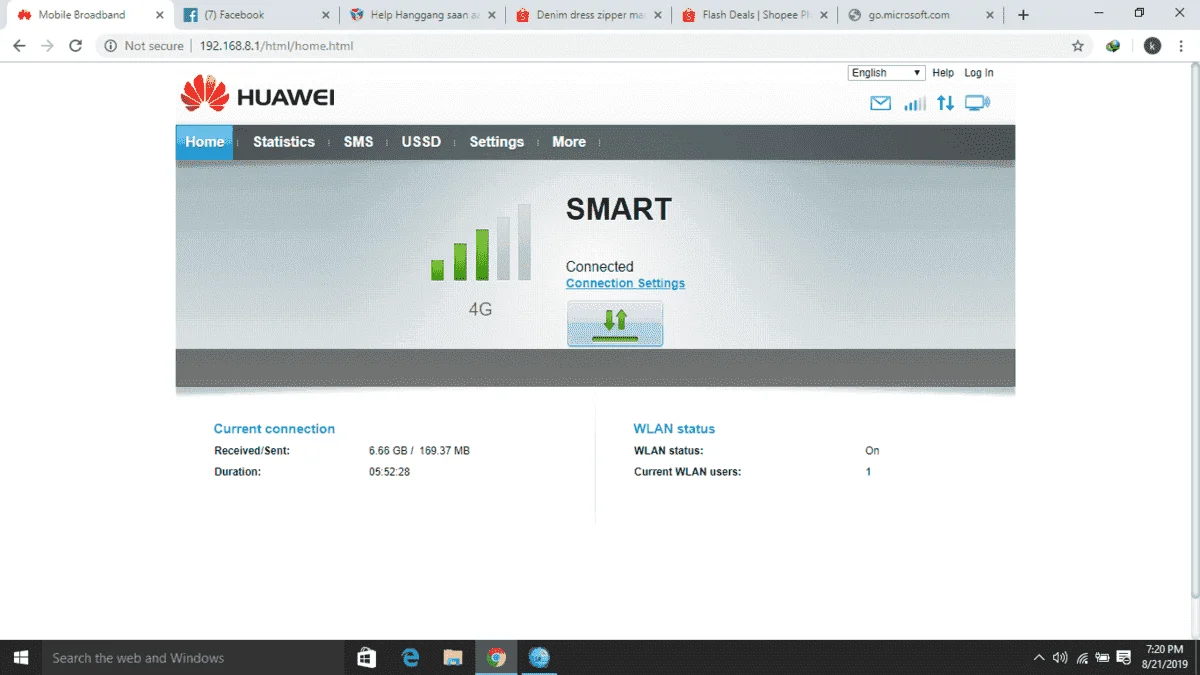
Task: Click Search the web and Windows box
Action: point(193,657)
